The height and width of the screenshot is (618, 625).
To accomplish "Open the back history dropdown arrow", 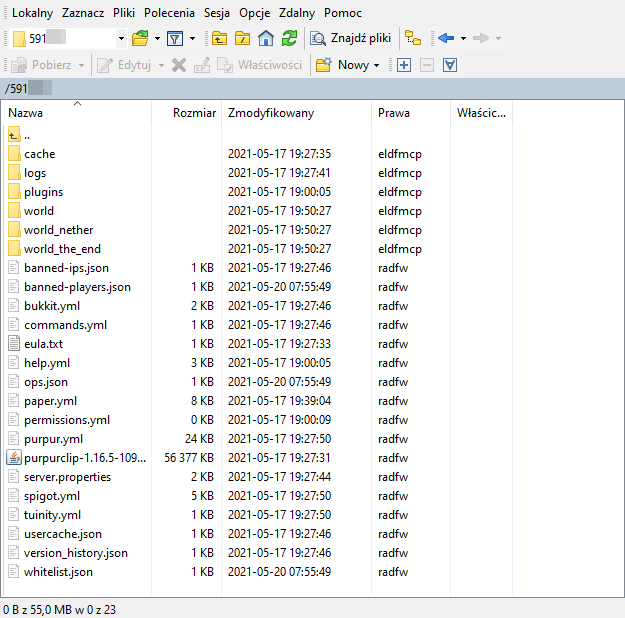I will click(x=463, y=39).
